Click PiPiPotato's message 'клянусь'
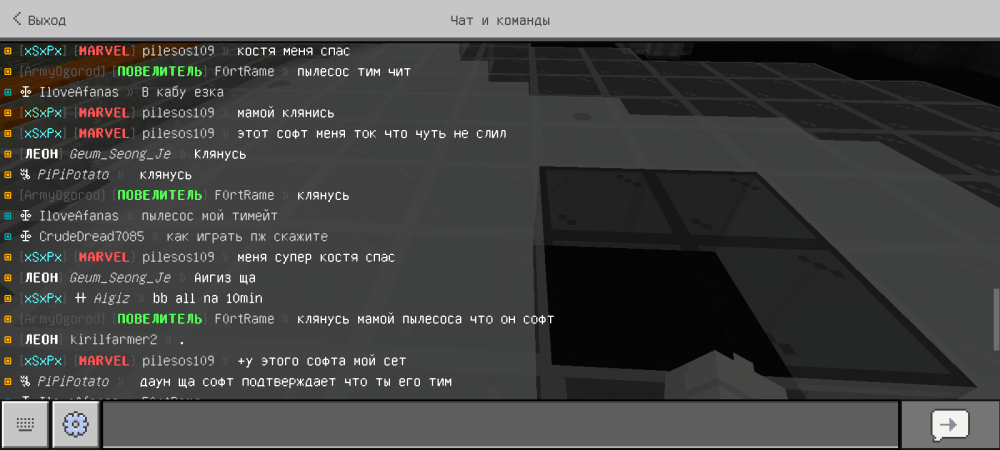This screenshot has height=450, width=1000. tap(165, 175)
